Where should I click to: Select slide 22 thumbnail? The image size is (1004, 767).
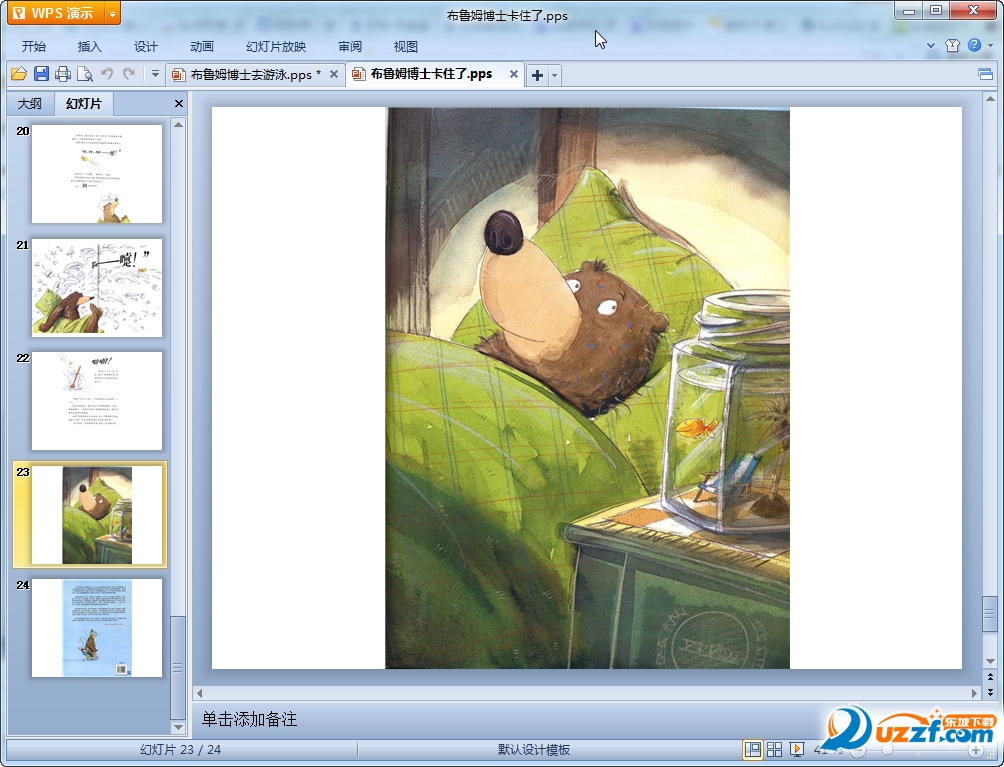pos(97,401)
